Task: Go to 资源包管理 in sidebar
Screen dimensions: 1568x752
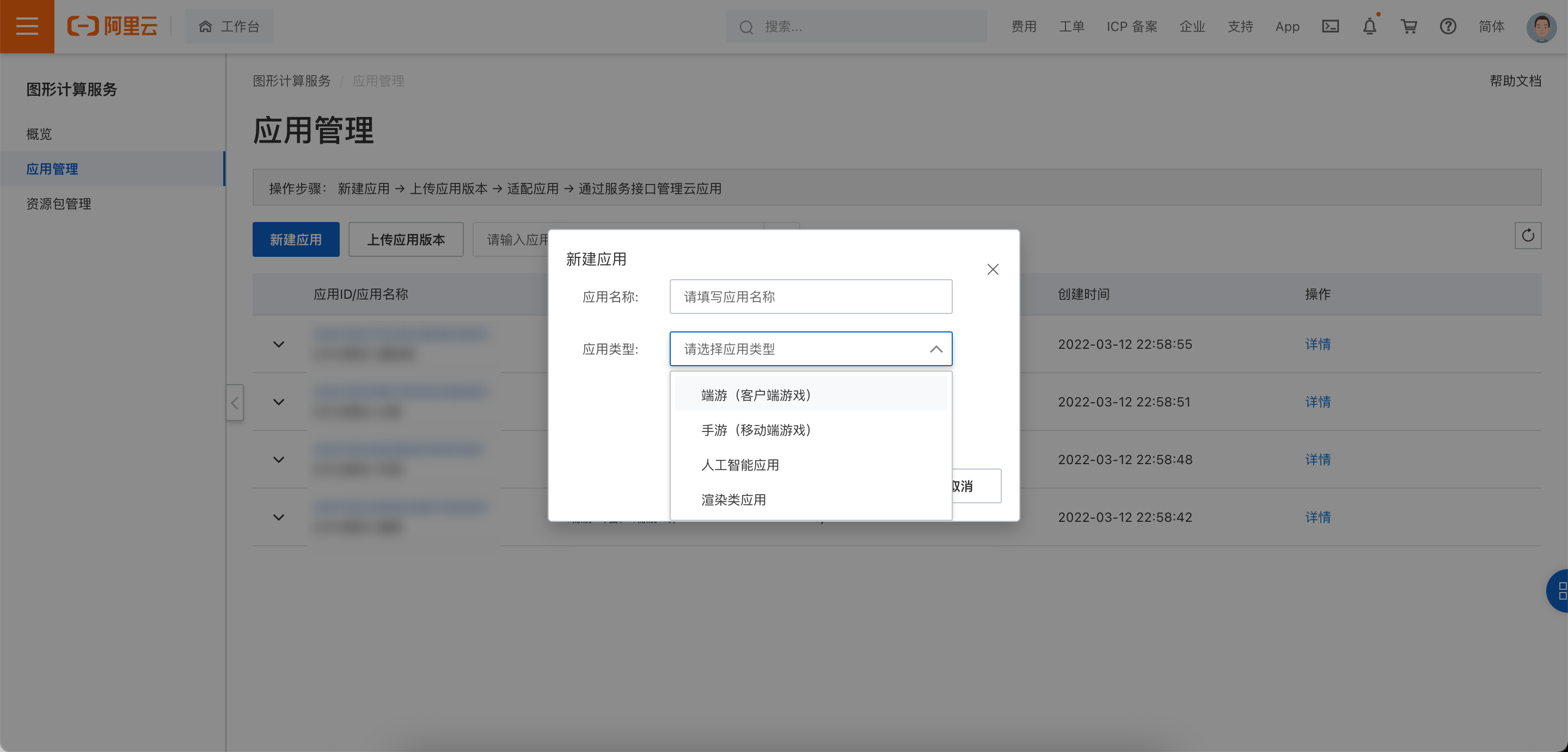Action: click(x=58, y=204)
